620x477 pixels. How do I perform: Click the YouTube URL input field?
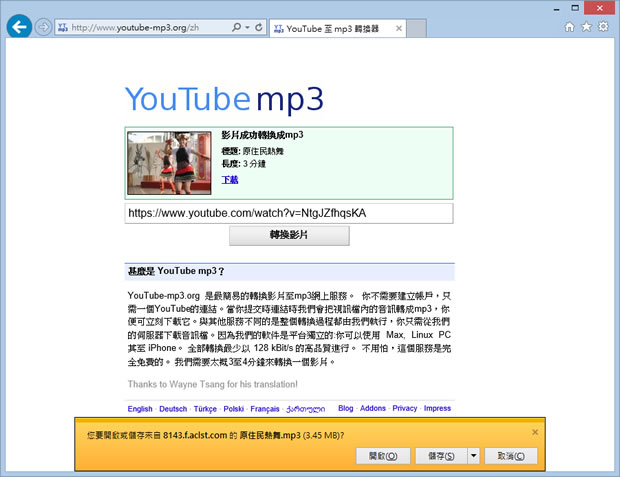[288, 213]
